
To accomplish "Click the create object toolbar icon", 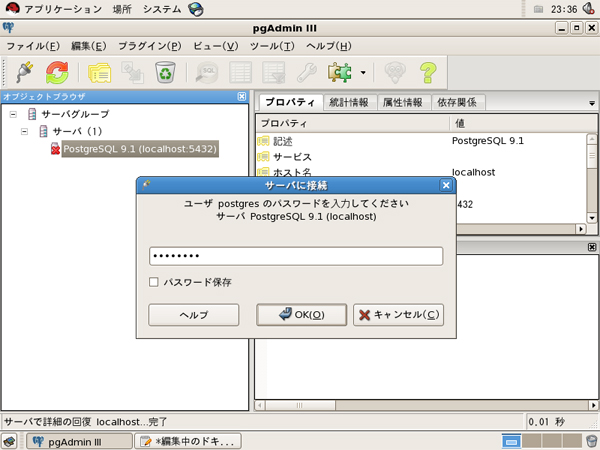I will click(132, 72).
